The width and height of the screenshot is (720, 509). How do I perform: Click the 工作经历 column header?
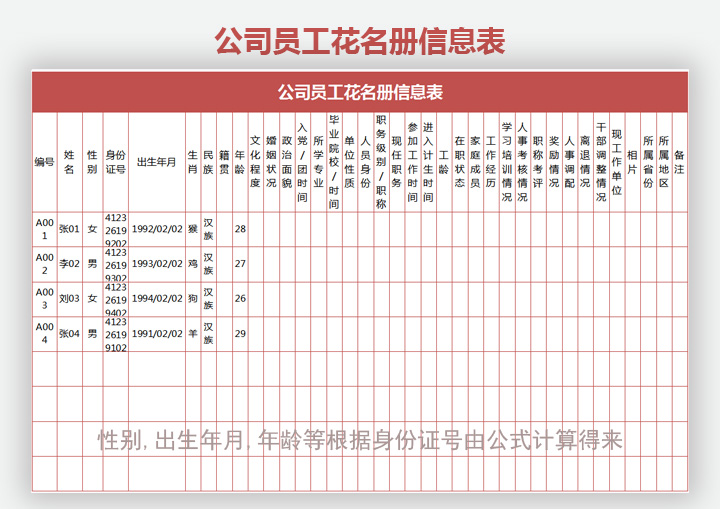pyautogui.click(x=491, y=162)
